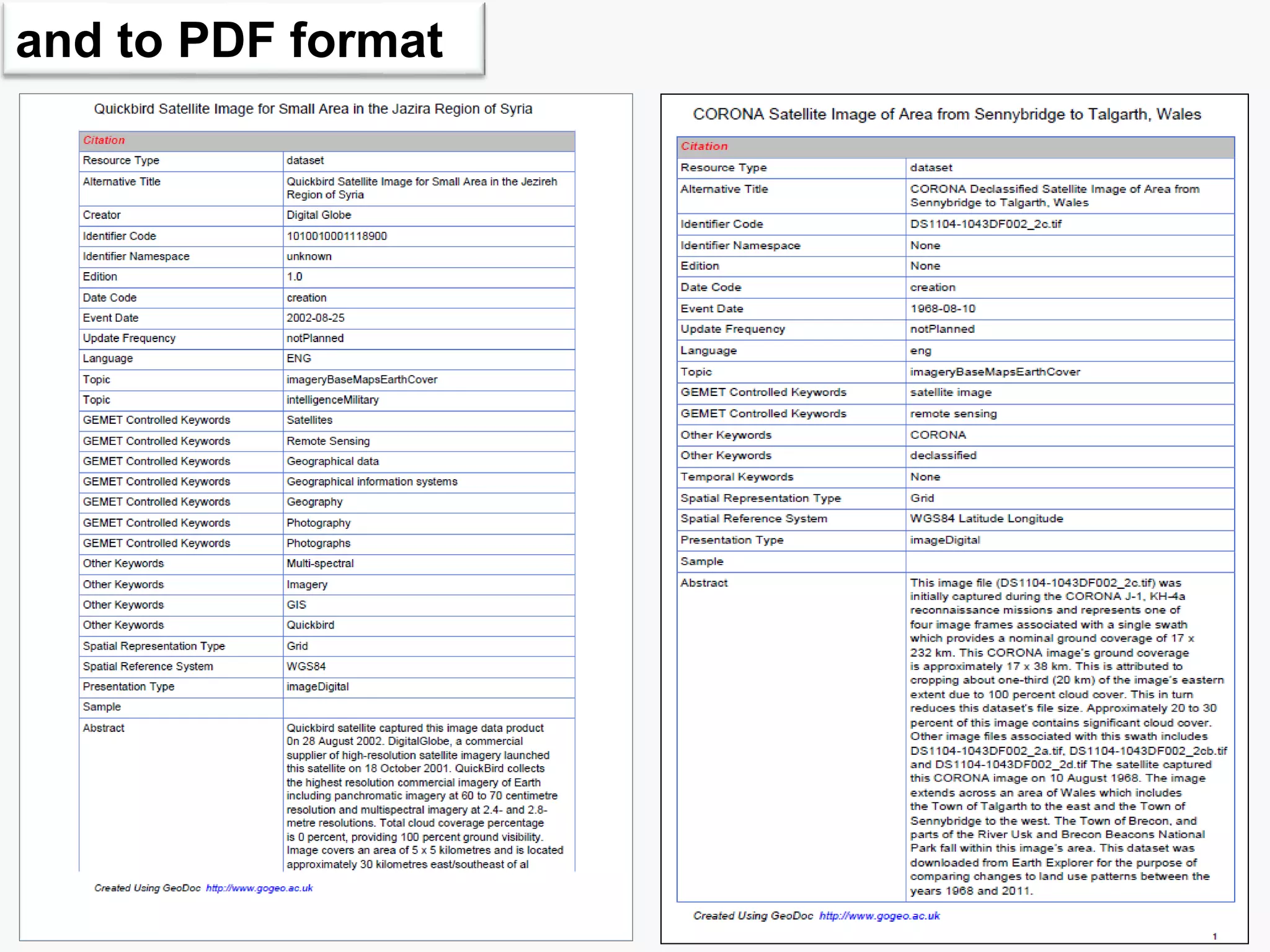Select the 'Digital Globe' creator value
1270x952 pixels.
coord(319,215)
